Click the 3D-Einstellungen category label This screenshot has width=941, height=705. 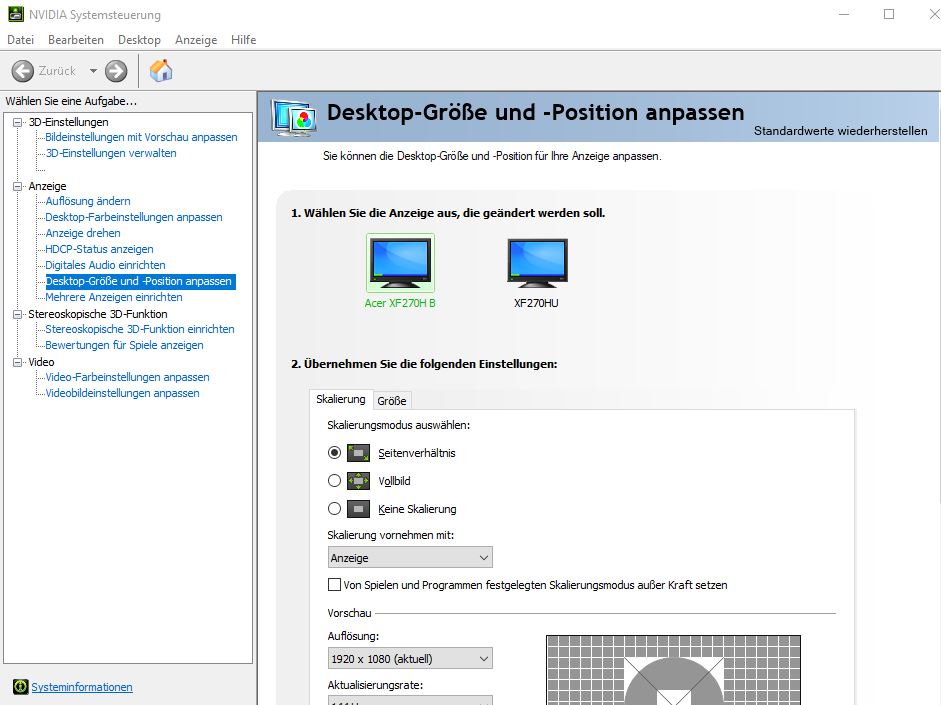coord(68,122)
